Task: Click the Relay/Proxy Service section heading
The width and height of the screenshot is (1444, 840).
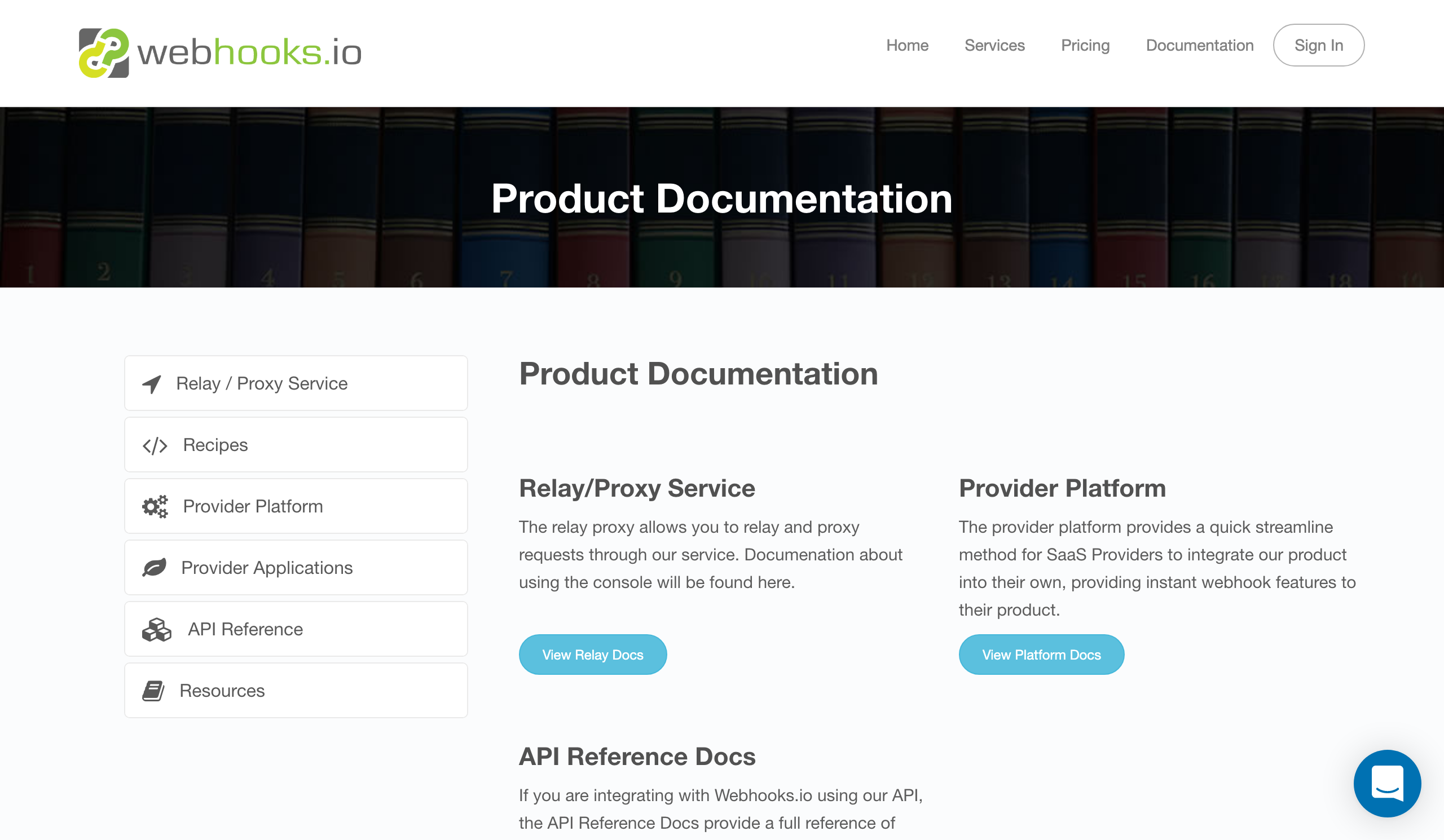Action: tap(637, 488)
